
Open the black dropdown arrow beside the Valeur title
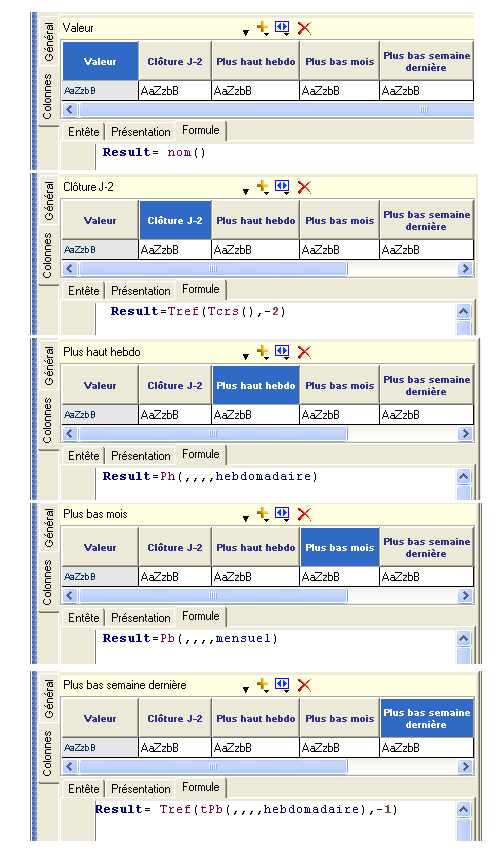(246, 33)
